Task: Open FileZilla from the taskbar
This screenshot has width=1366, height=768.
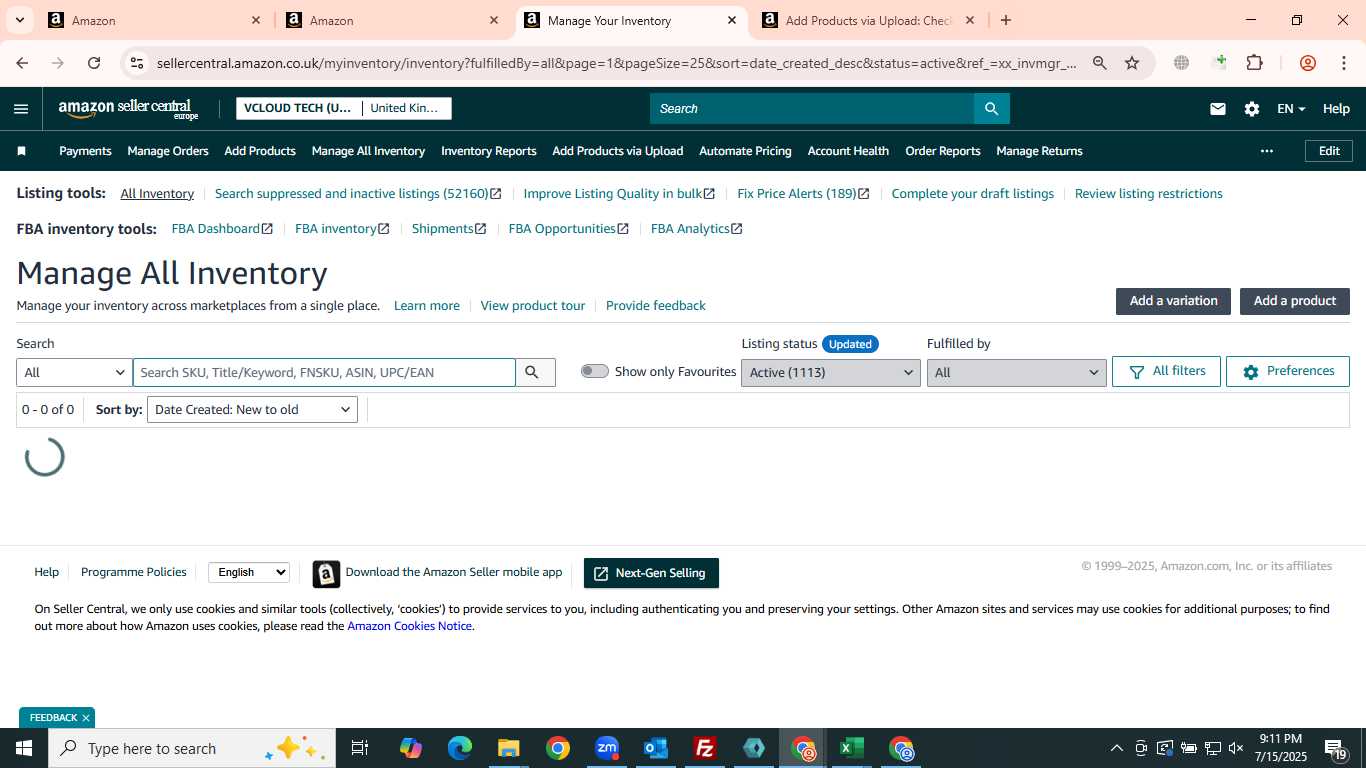Action: point(705,748)
